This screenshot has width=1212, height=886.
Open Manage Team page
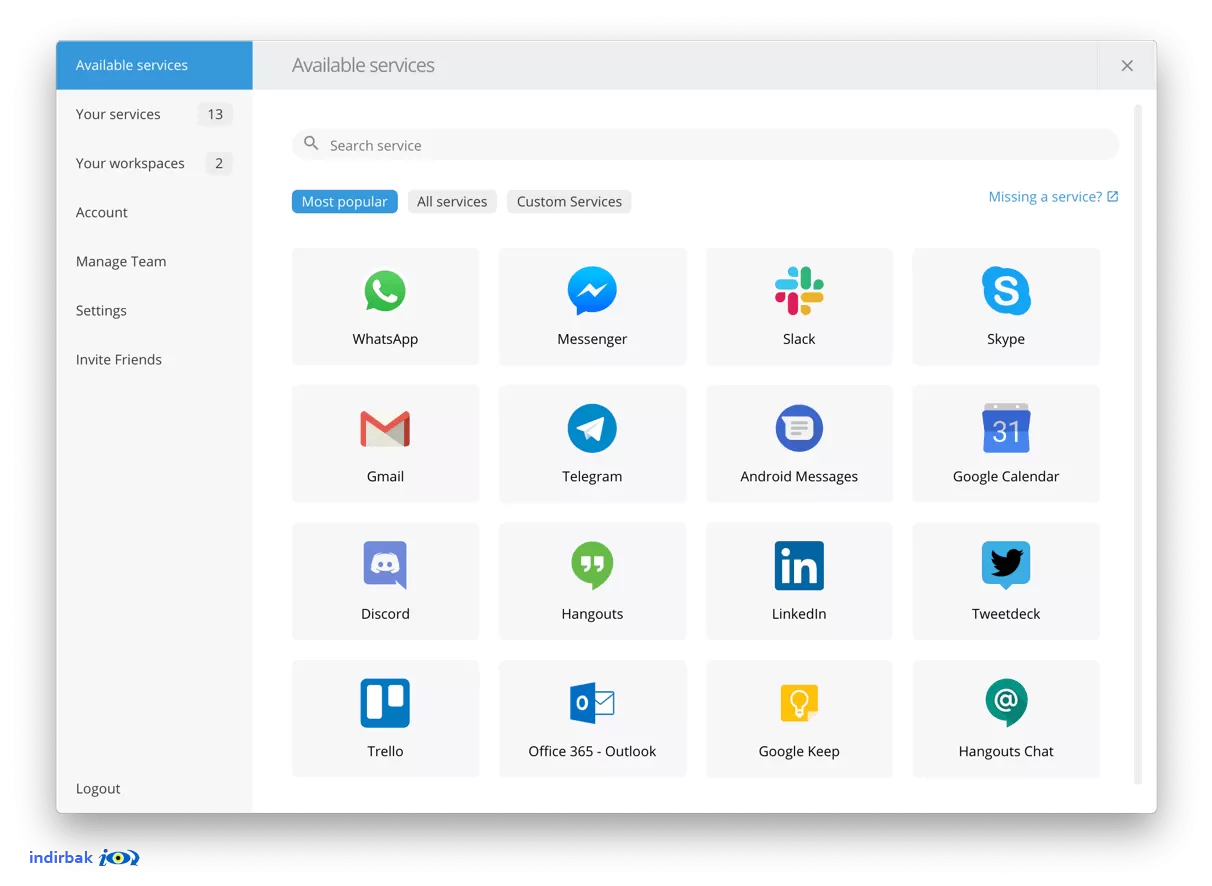click(x=154, y=261)
